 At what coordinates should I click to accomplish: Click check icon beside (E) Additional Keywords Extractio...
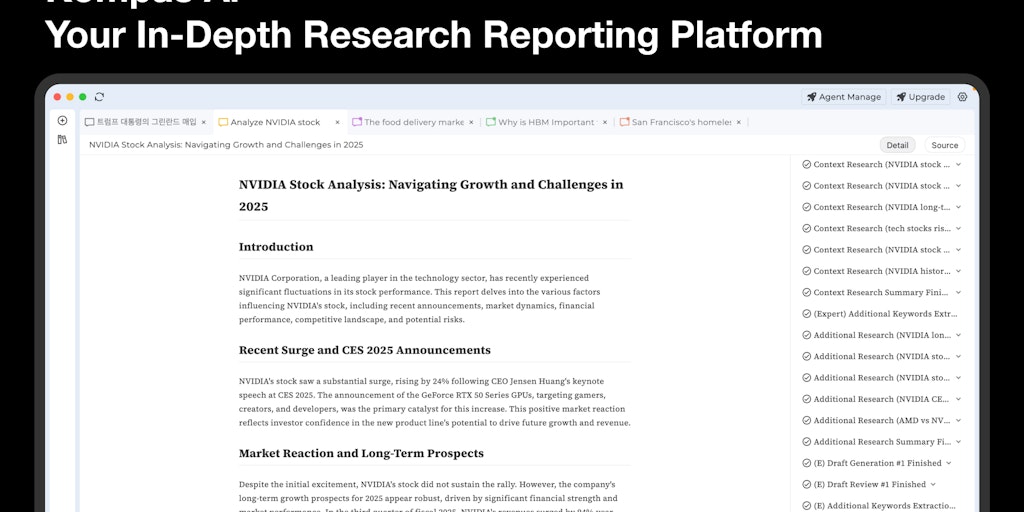[807, 505]
